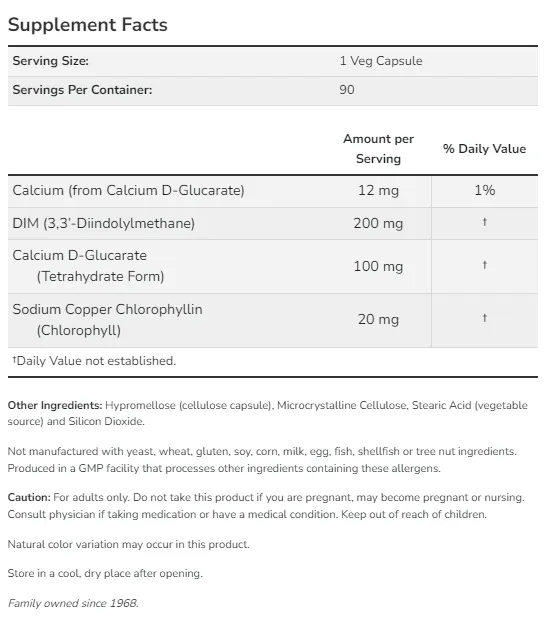Click the 100 mg amount cell

coord(378,266)
